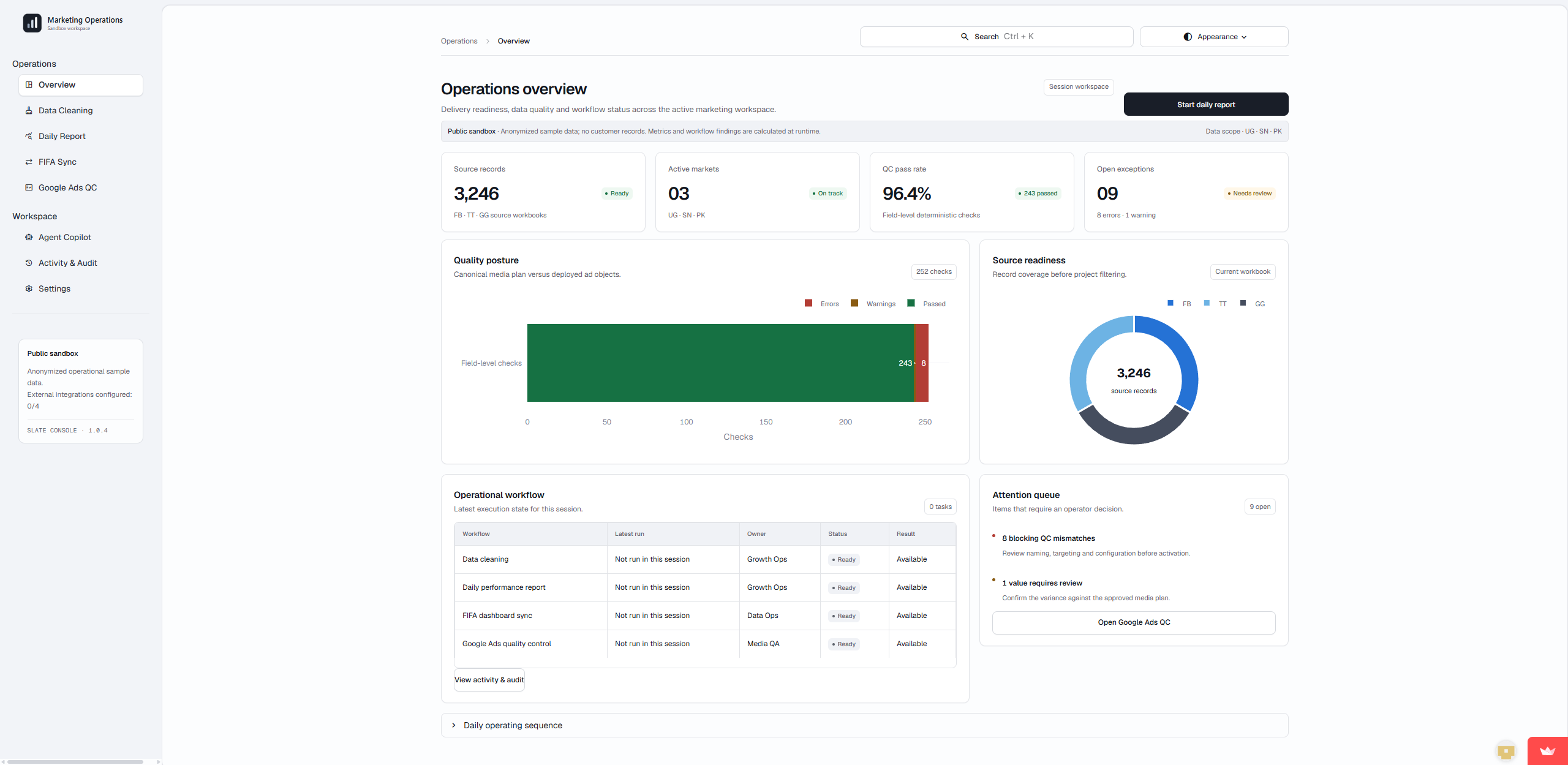
Task: Toggle the FB legend swatch in Source readiness
Action: tap(1170, 303)
